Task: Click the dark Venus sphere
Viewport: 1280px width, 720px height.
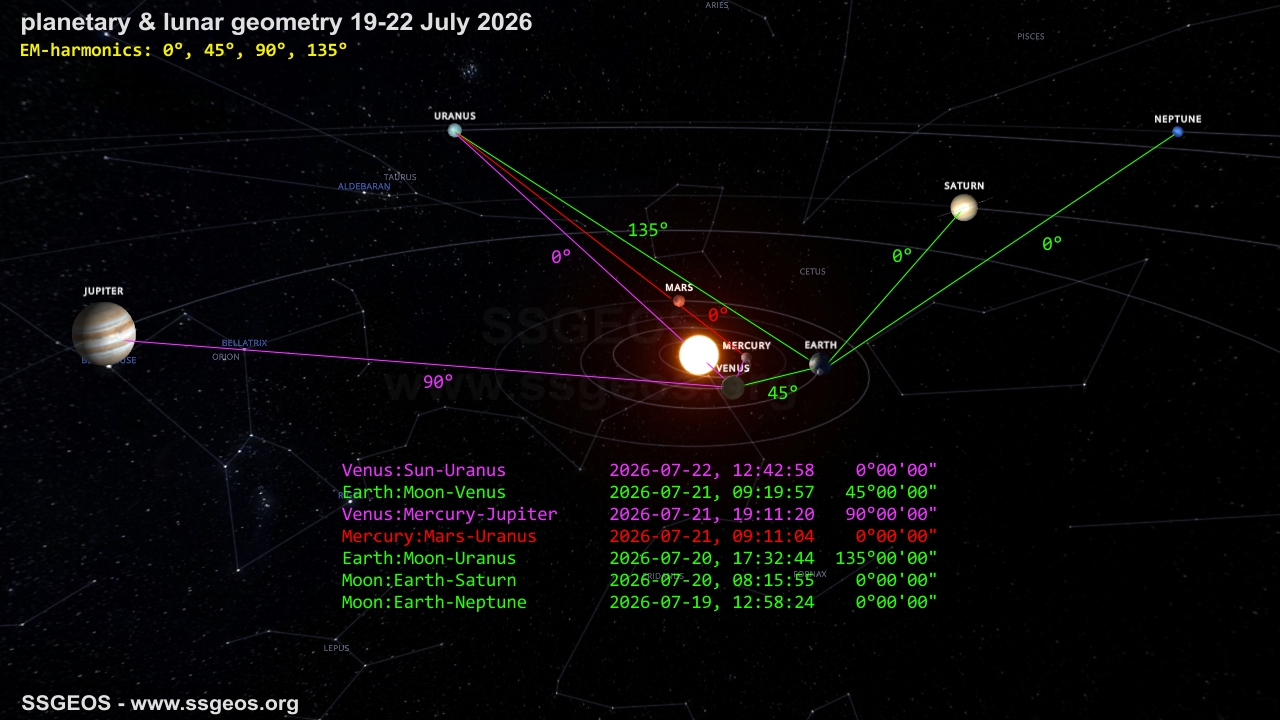Action: [733, 387]
